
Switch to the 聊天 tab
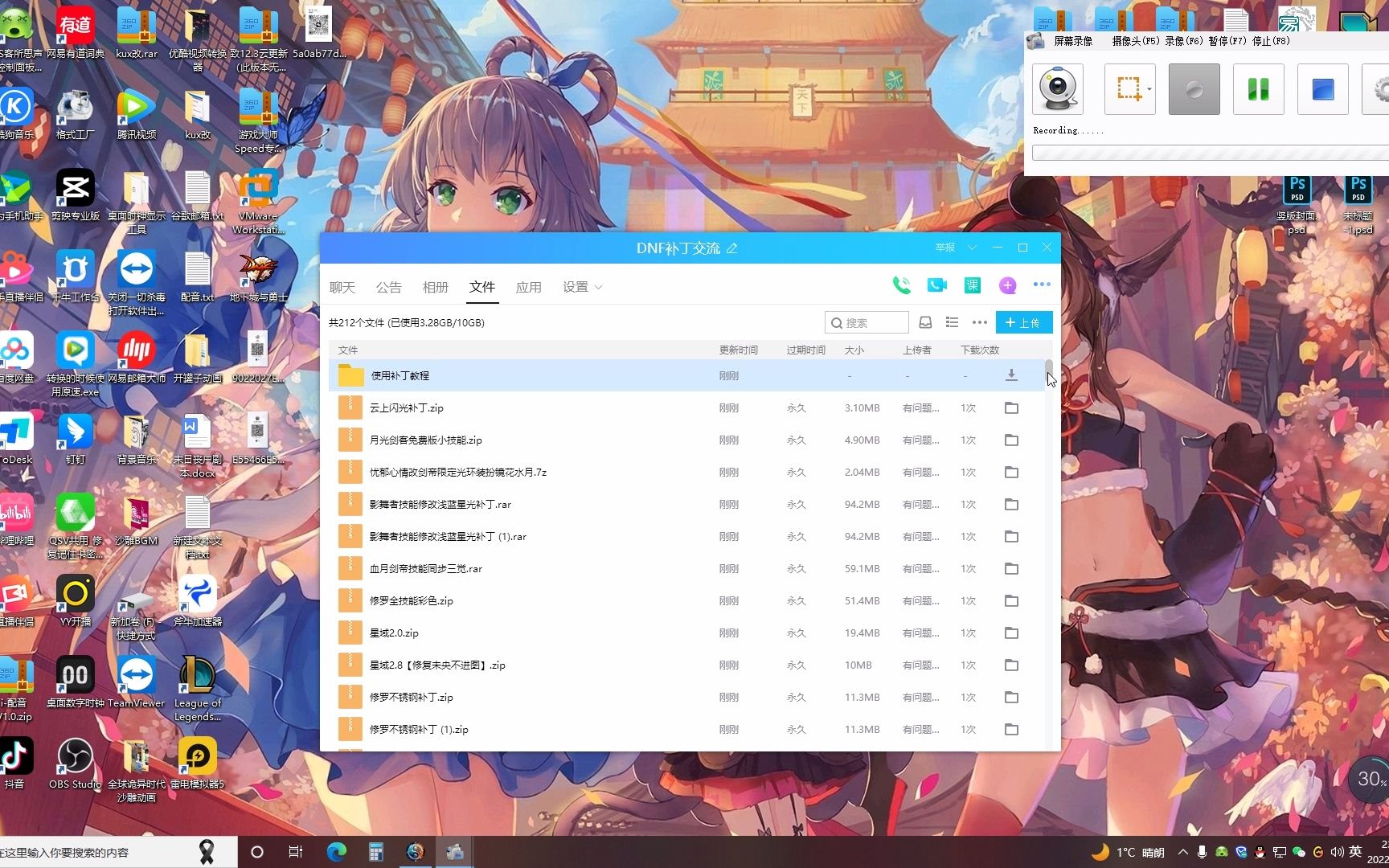click(342, 287)
